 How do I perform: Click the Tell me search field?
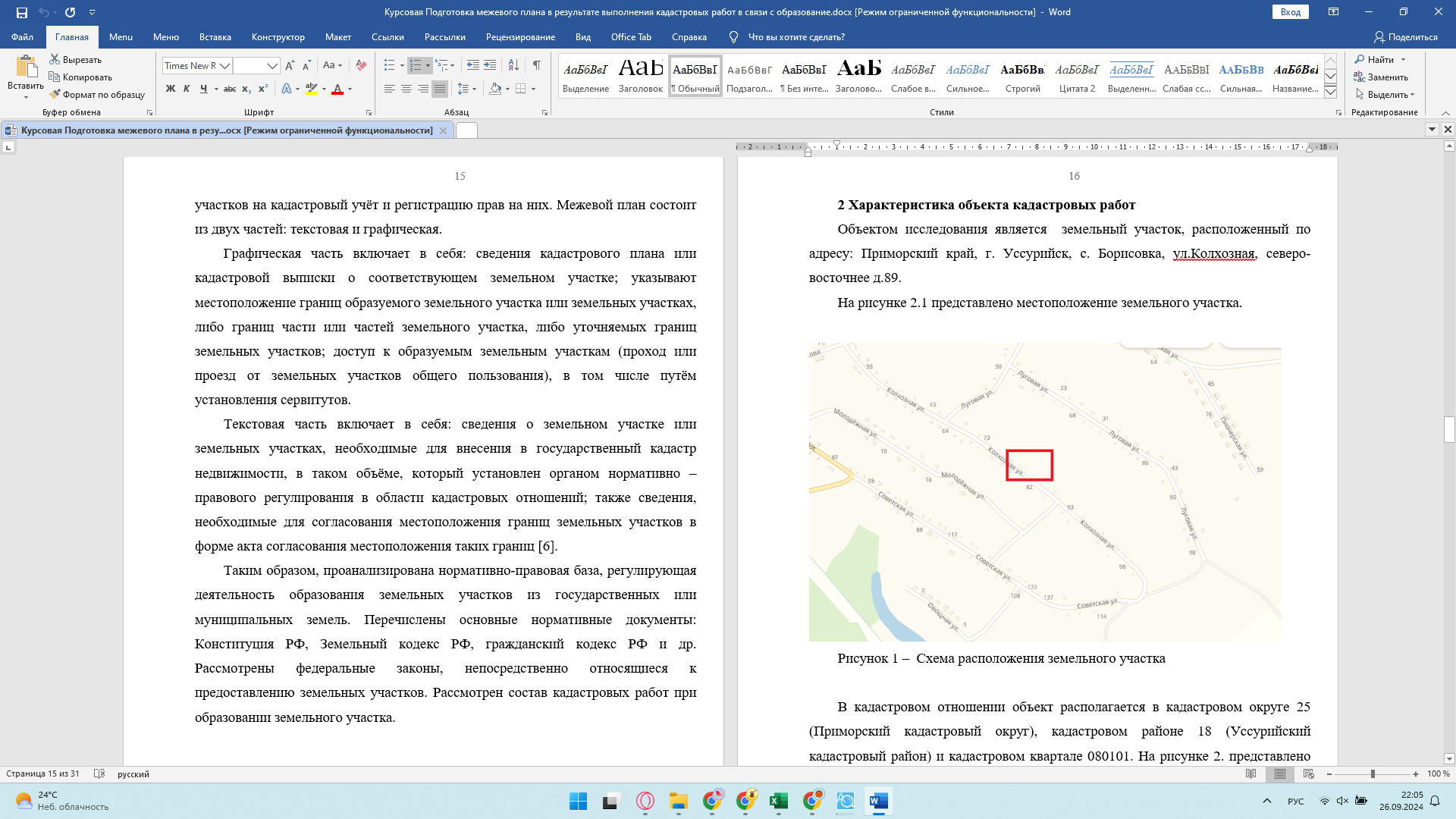point(796,37)
